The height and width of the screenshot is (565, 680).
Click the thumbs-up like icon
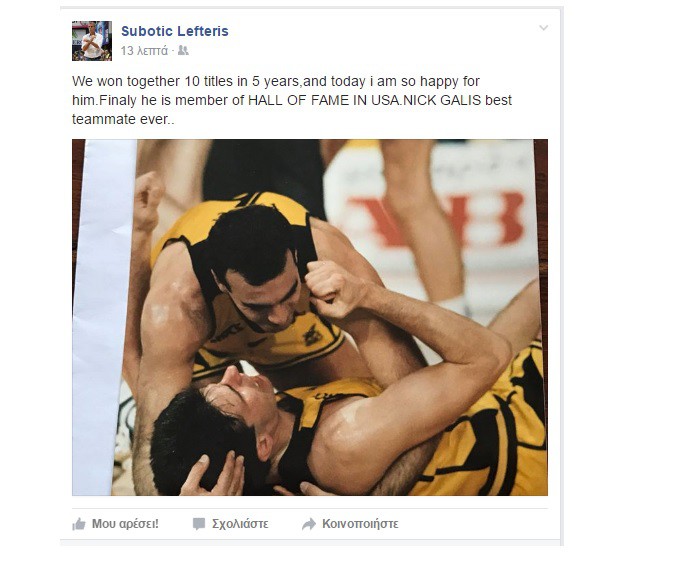point(79,524)
